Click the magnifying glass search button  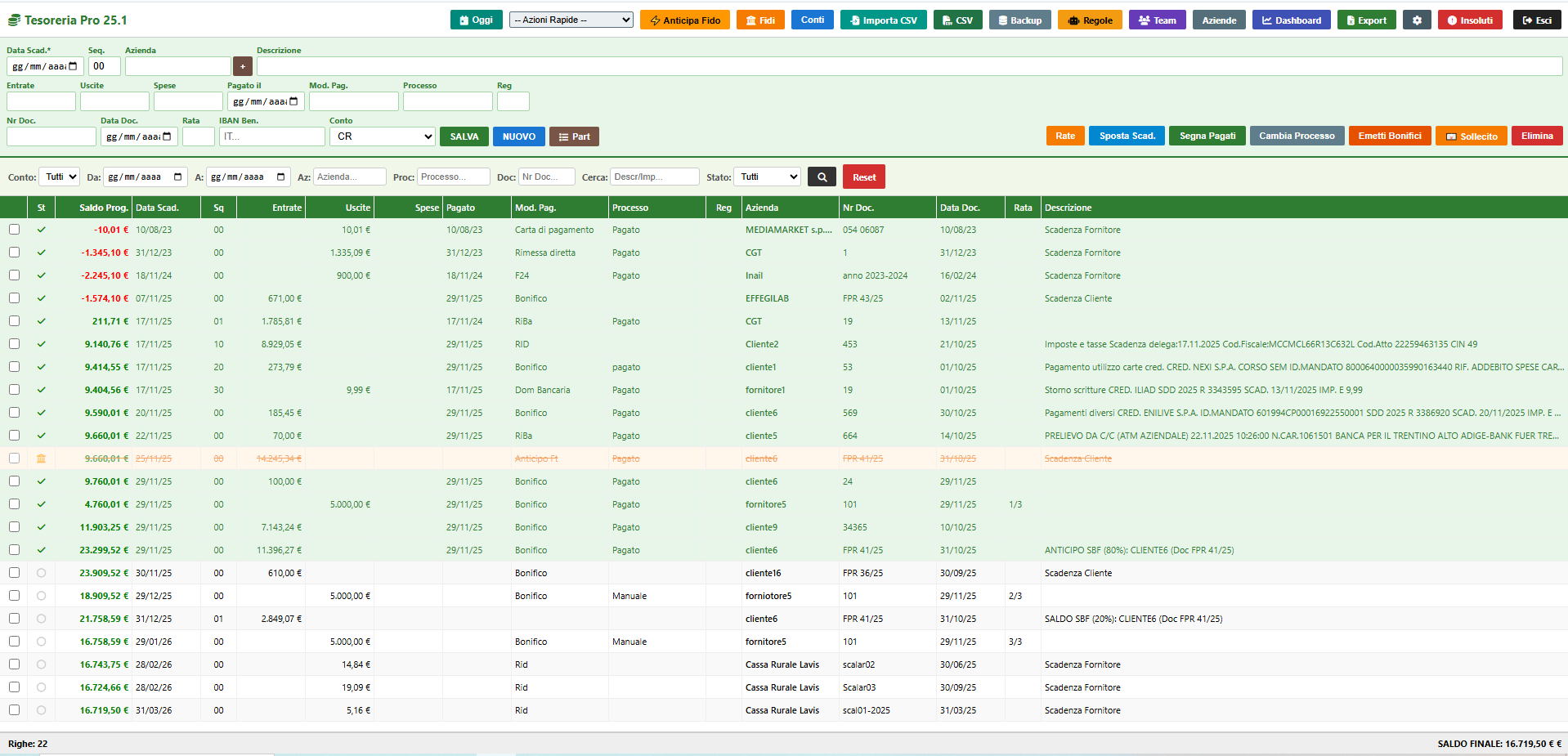pyautogui.click(x=822, y=177)
